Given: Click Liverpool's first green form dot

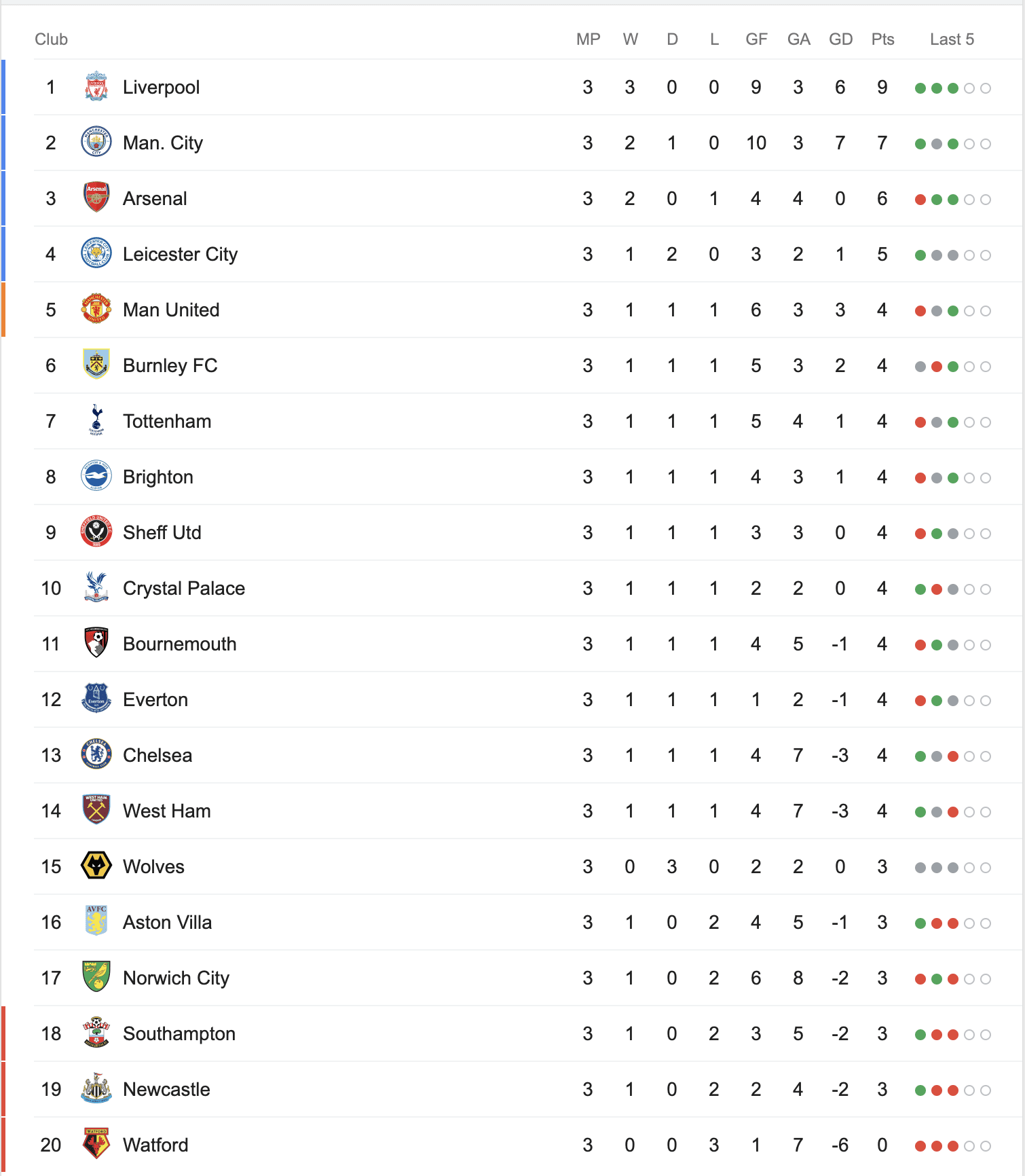Looking at the screenshot, I should point(920,88).
